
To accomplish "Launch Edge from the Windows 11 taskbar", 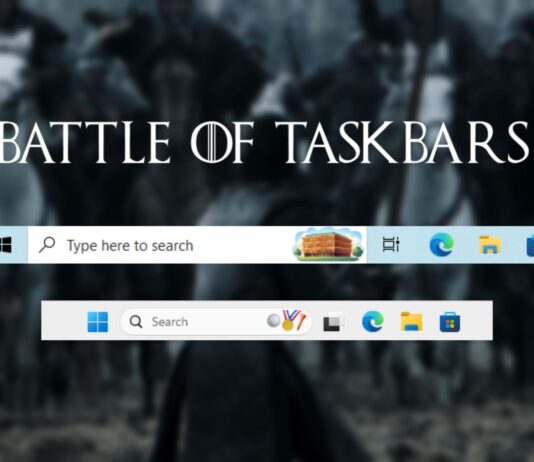I will click(373, 321).
